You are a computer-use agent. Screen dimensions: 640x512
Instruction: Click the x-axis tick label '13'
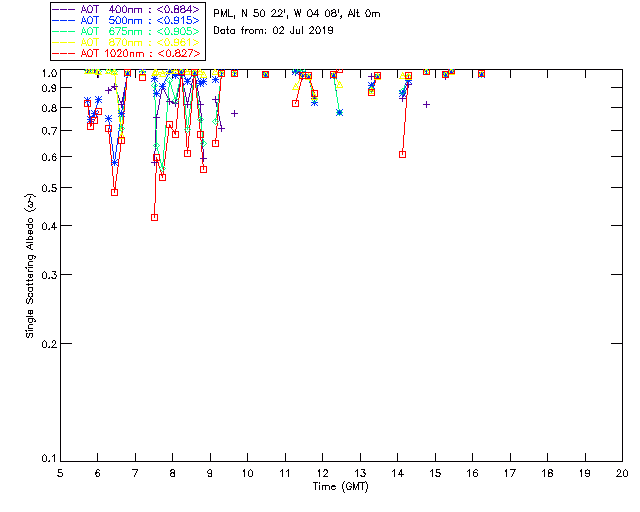(x=360, y=473)
